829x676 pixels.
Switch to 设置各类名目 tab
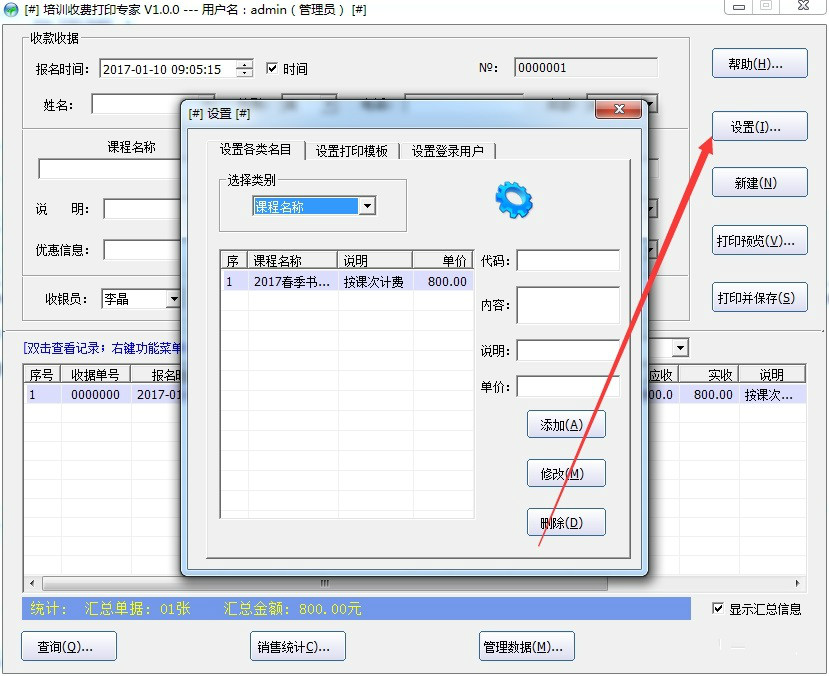click(255, 150)
